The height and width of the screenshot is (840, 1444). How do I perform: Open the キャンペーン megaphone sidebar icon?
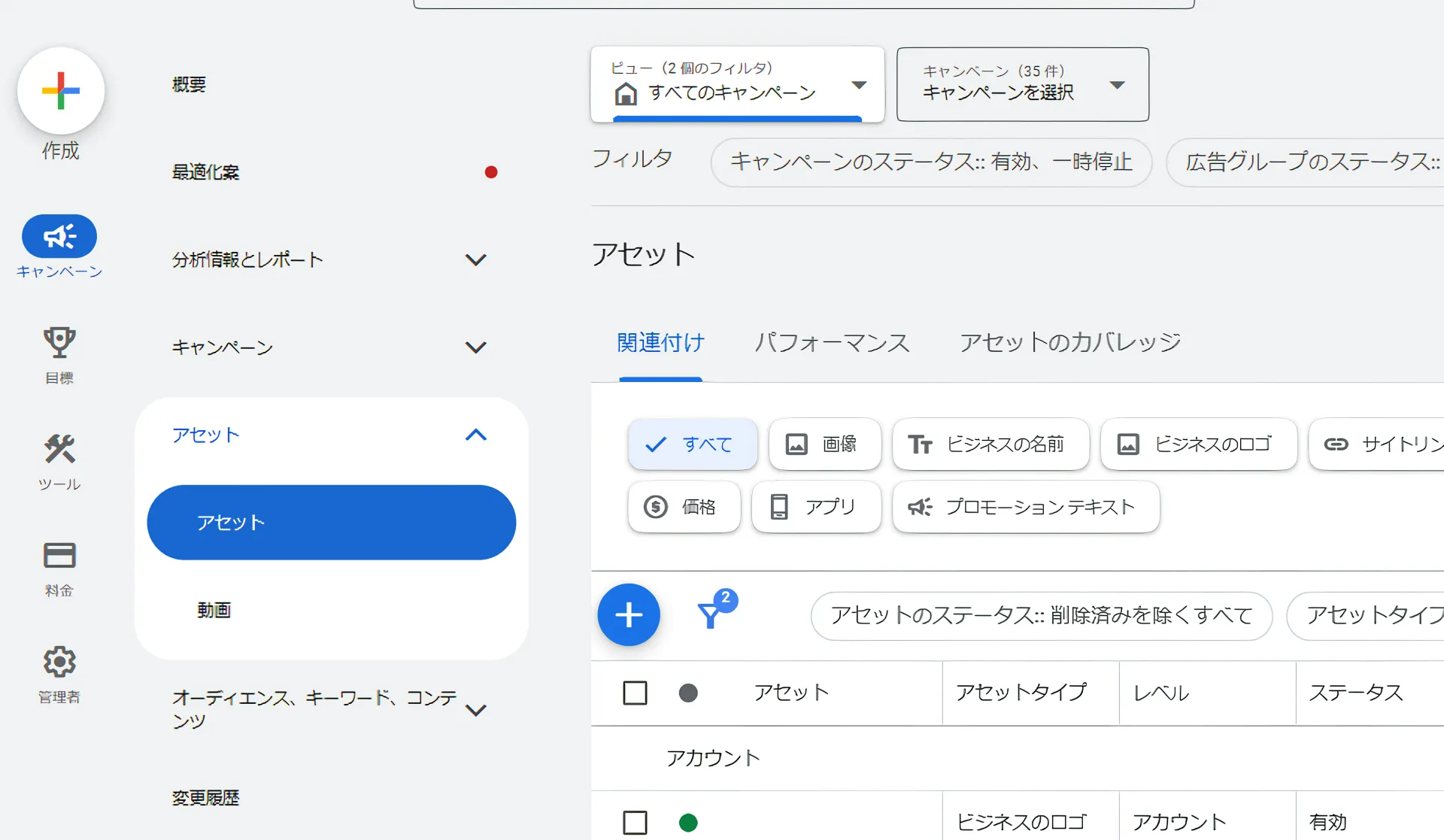coord(59,236)
